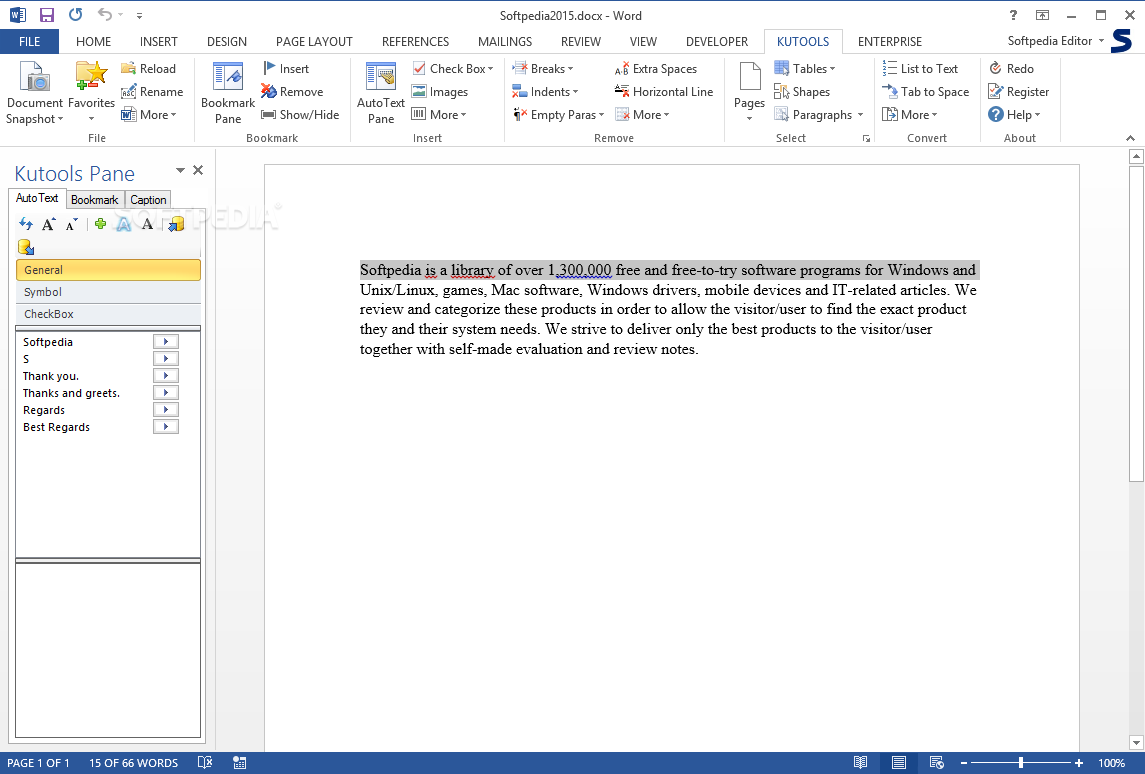
Task: Switch to the HOME ribbon tab
Action: coord(93,42)
